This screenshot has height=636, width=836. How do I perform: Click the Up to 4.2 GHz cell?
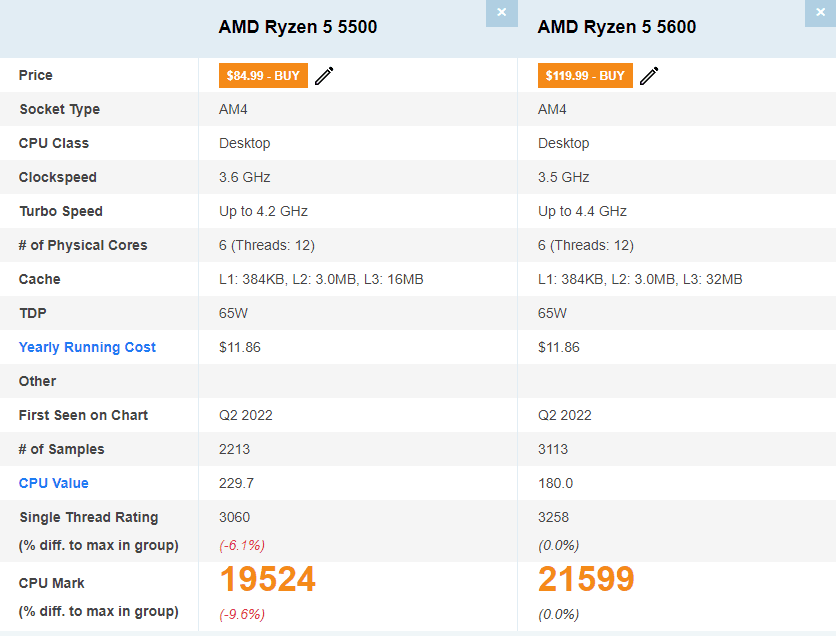coord(263,211)
